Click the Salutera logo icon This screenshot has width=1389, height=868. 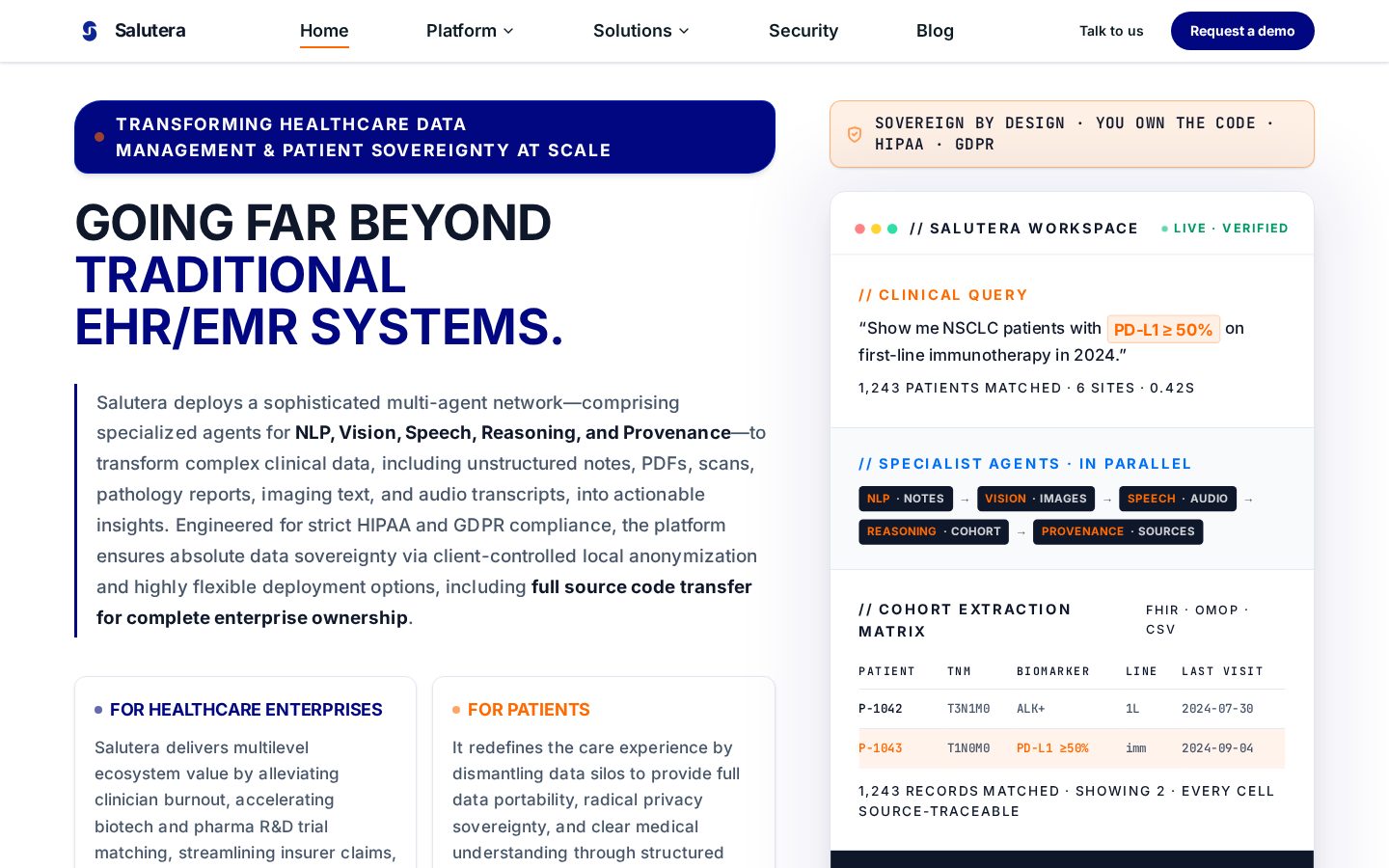90,31
